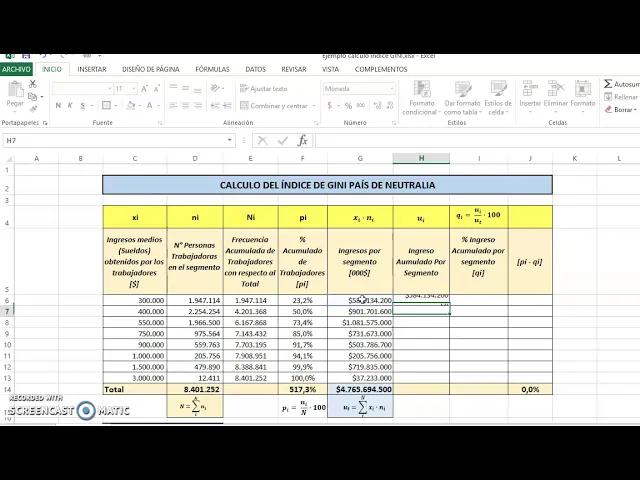640x480 pixels.
Task: Click Ajustar texto wrap text button
Action: click(x=264, y=89)
